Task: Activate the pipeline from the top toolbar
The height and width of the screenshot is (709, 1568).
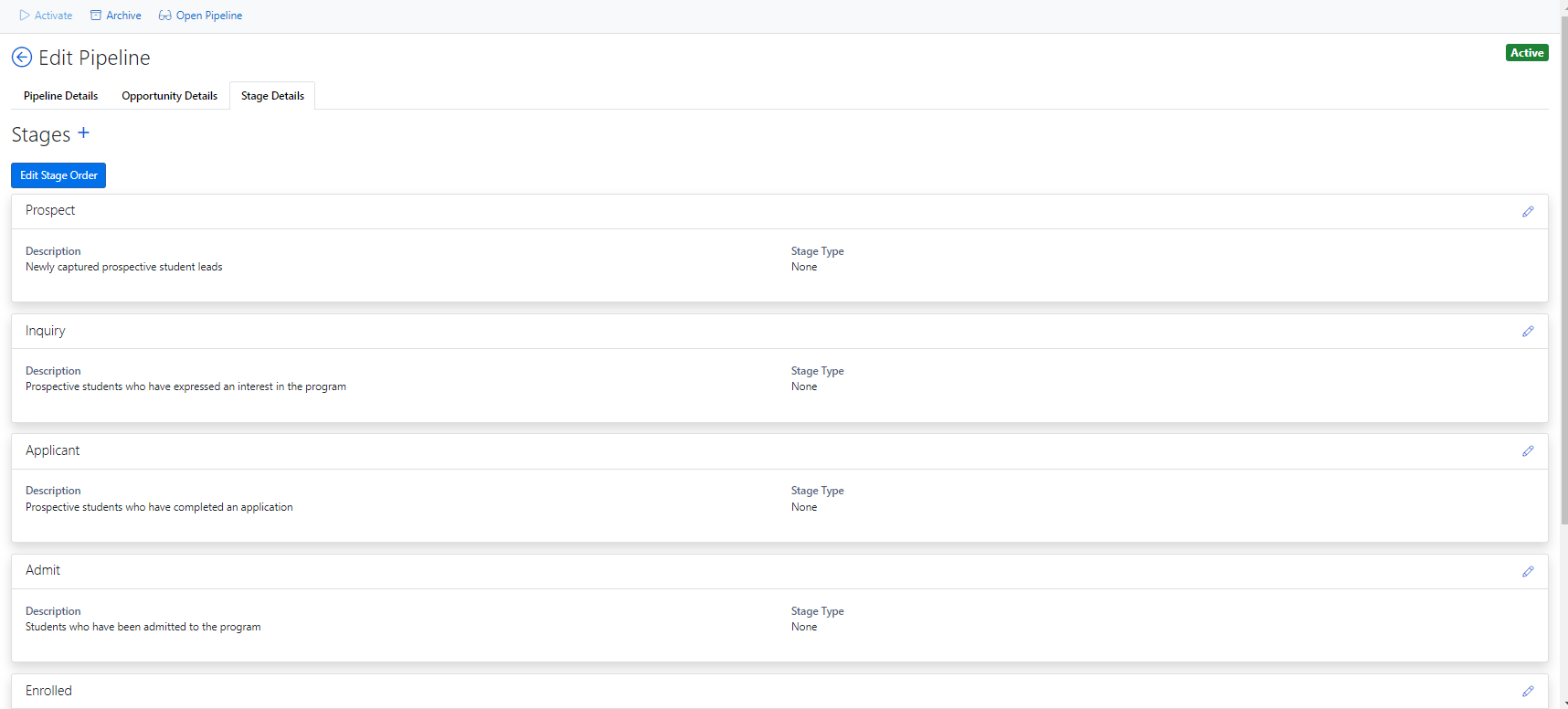Action: tap(52, 15)
